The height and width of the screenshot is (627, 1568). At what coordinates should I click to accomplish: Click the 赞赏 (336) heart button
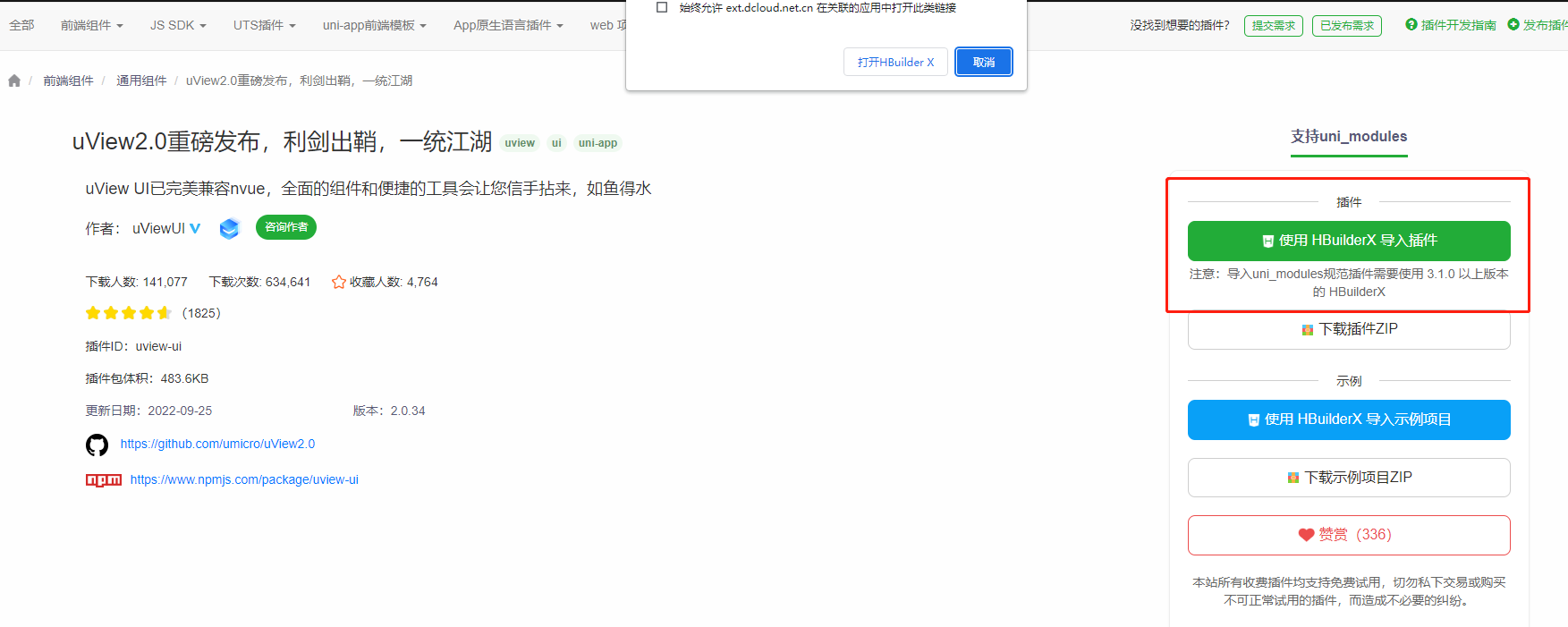coord(1349,535)
